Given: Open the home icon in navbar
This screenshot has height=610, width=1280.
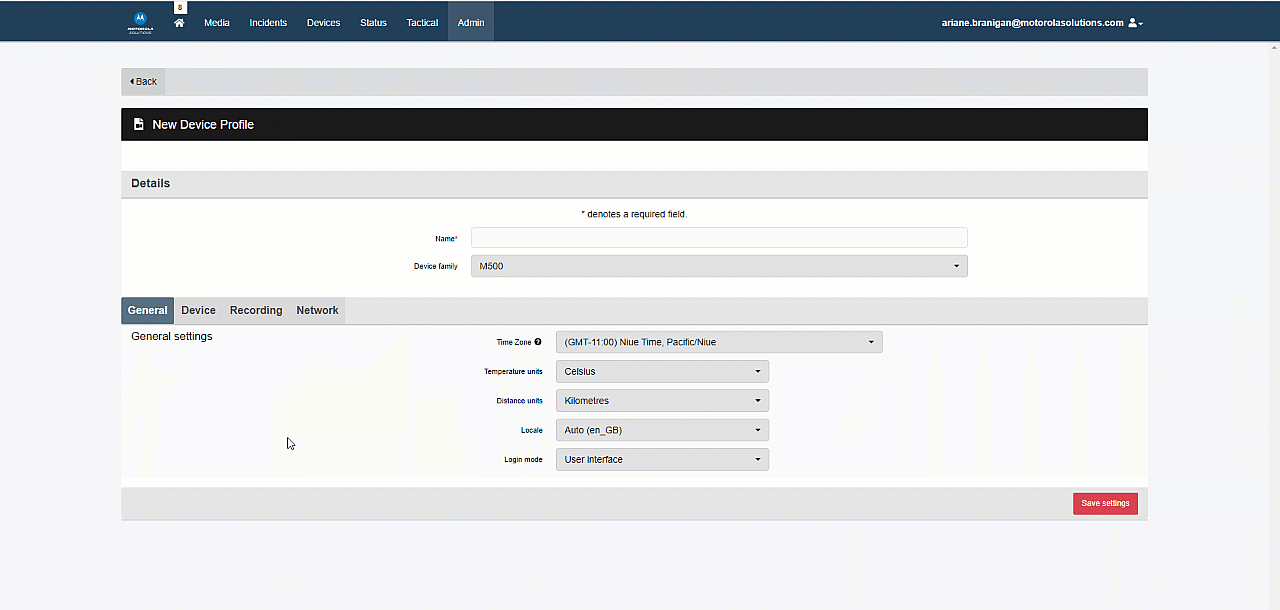Looking at the screenshot, I should pyautogui.click(x=179, y=23).
